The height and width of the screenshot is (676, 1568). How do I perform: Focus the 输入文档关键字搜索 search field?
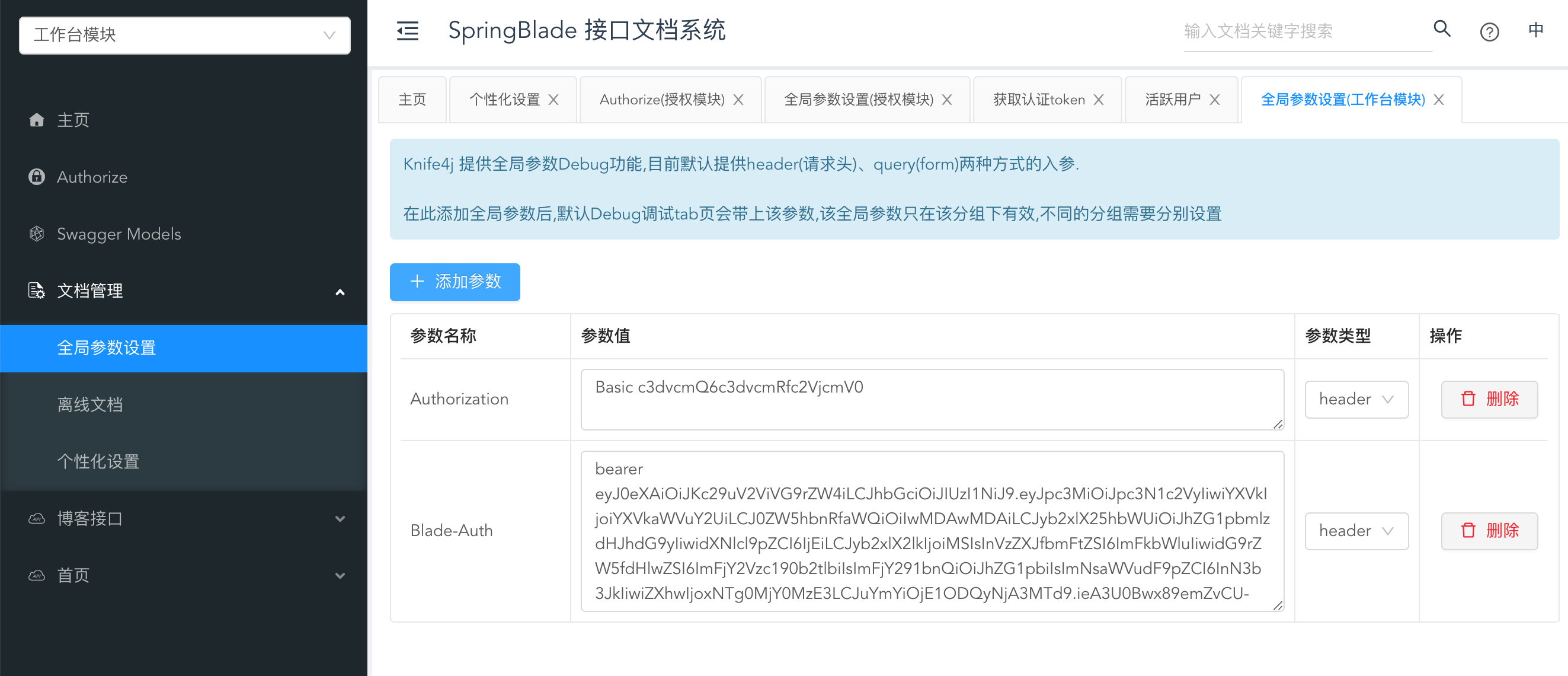click(x=1307, y=31)
